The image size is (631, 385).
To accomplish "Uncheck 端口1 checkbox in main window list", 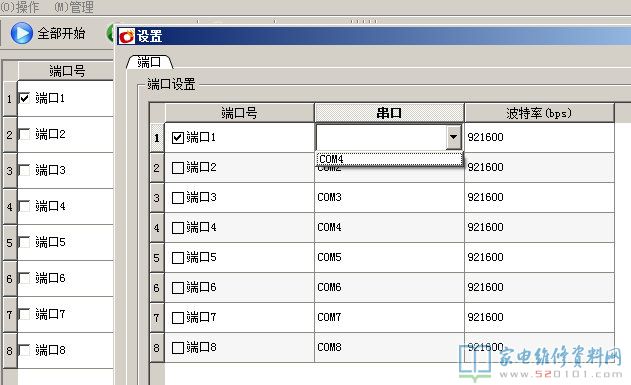I will pyautogui.click(x=25, y=98).
